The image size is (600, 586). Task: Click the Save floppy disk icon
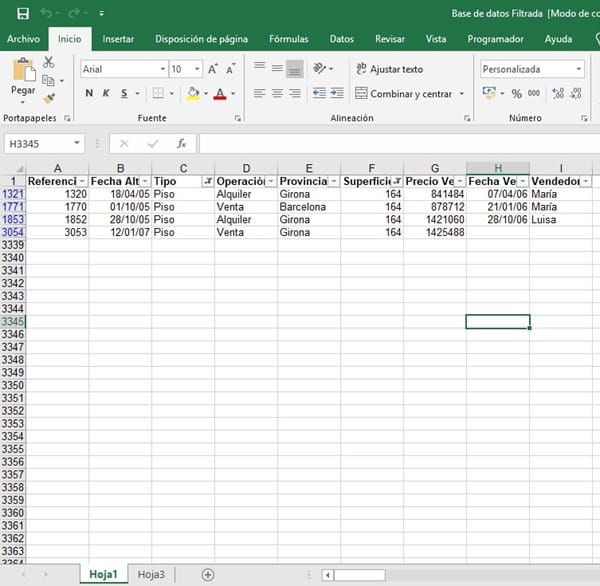[x=21, y=14]
